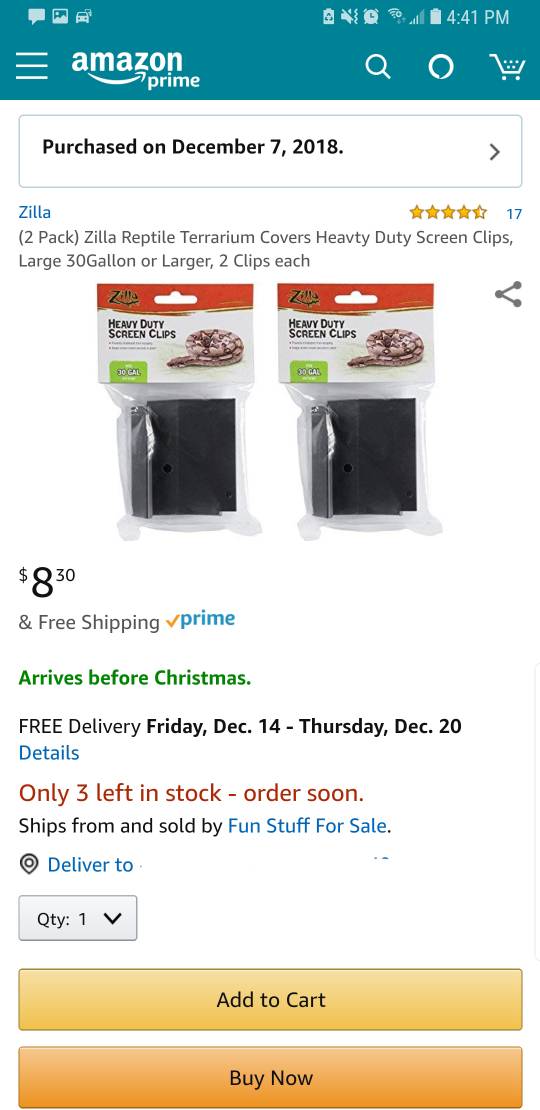Tap the delivery location pin icon

(x=28, y=864)
